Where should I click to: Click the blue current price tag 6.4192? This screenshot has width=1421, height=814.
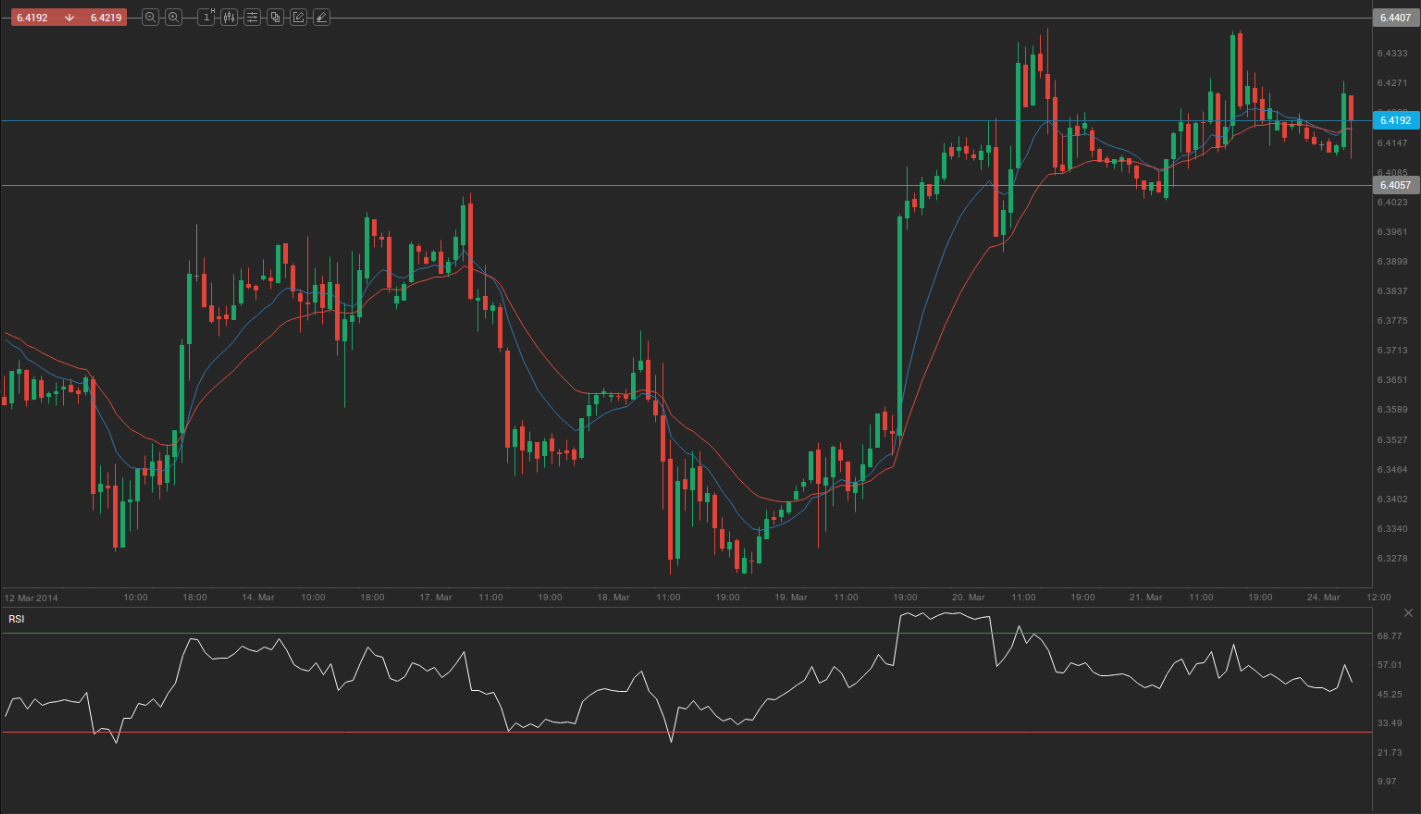tap(1394, 120)
